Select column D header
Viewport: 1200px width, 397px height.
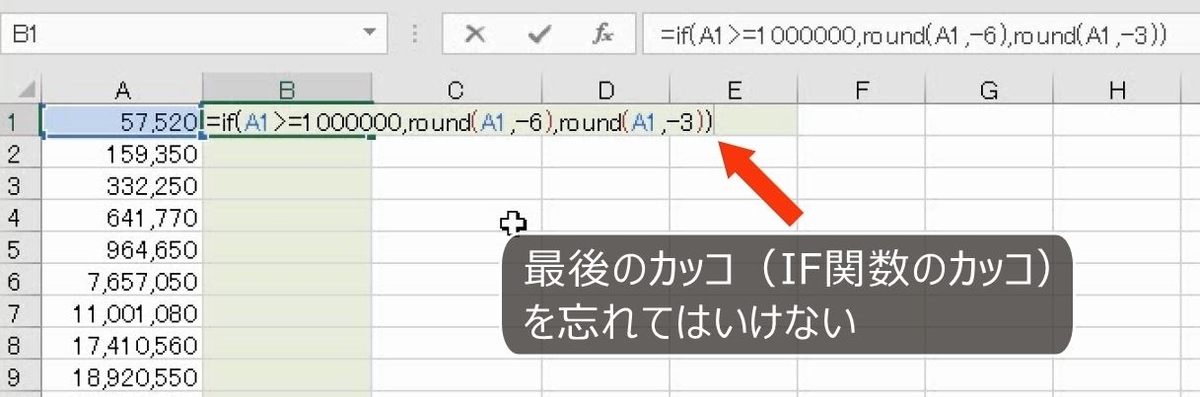point(606,91)
